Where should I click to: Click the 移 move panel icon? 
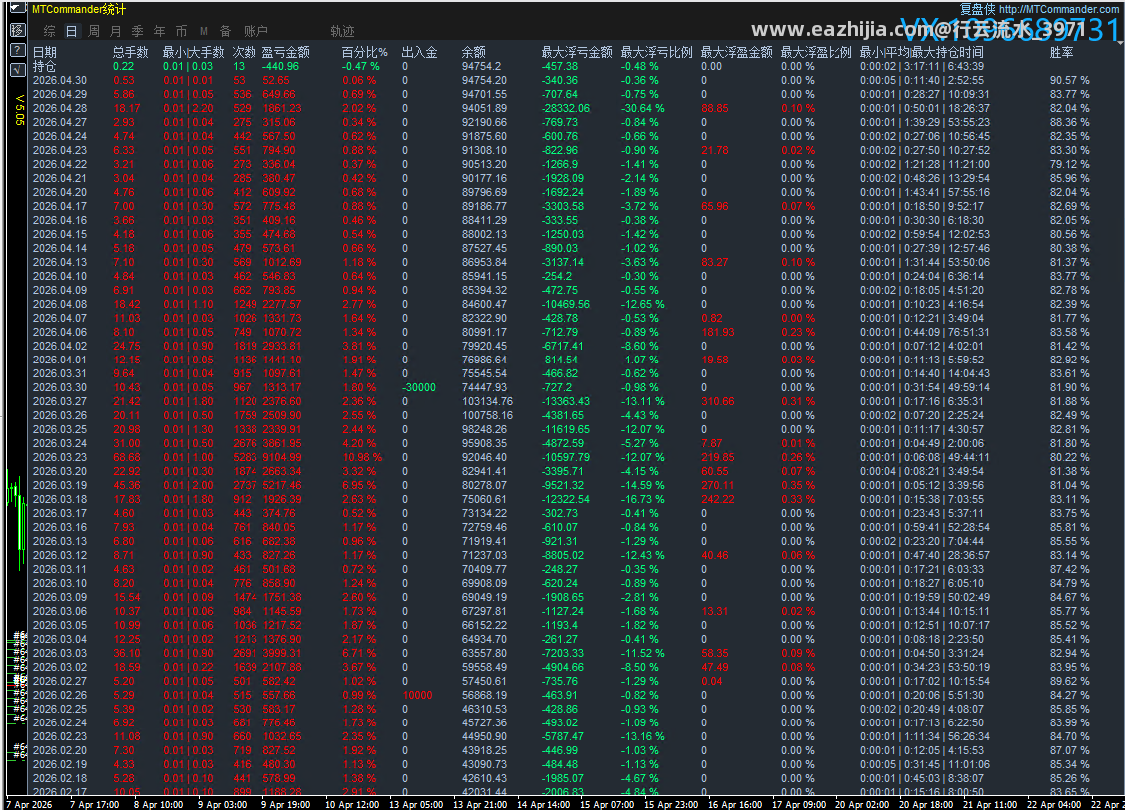pos(18,30)
